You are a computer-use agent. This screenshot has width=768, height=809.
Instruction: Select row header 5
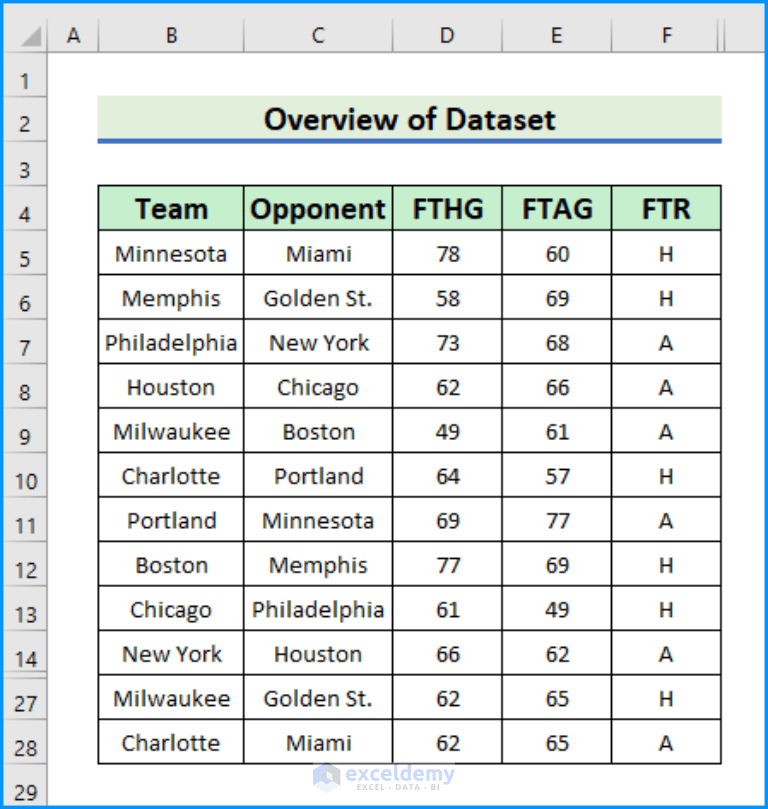pos(24,253)
